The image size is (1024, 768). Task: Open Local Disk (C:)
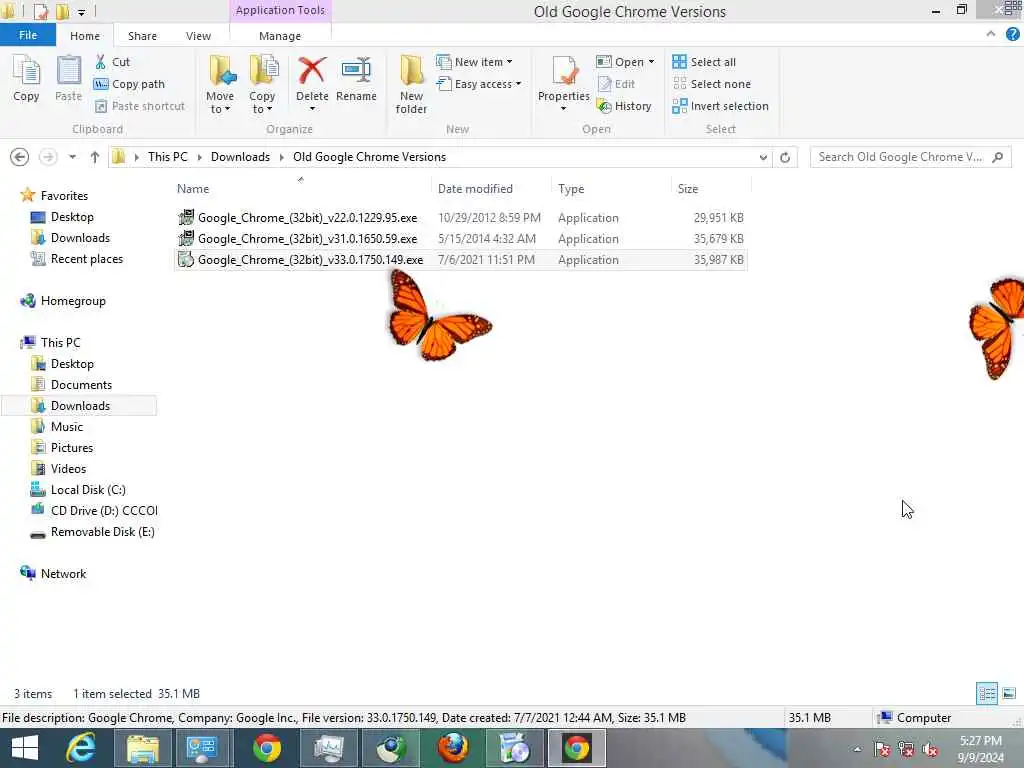[x=78, y=490]
